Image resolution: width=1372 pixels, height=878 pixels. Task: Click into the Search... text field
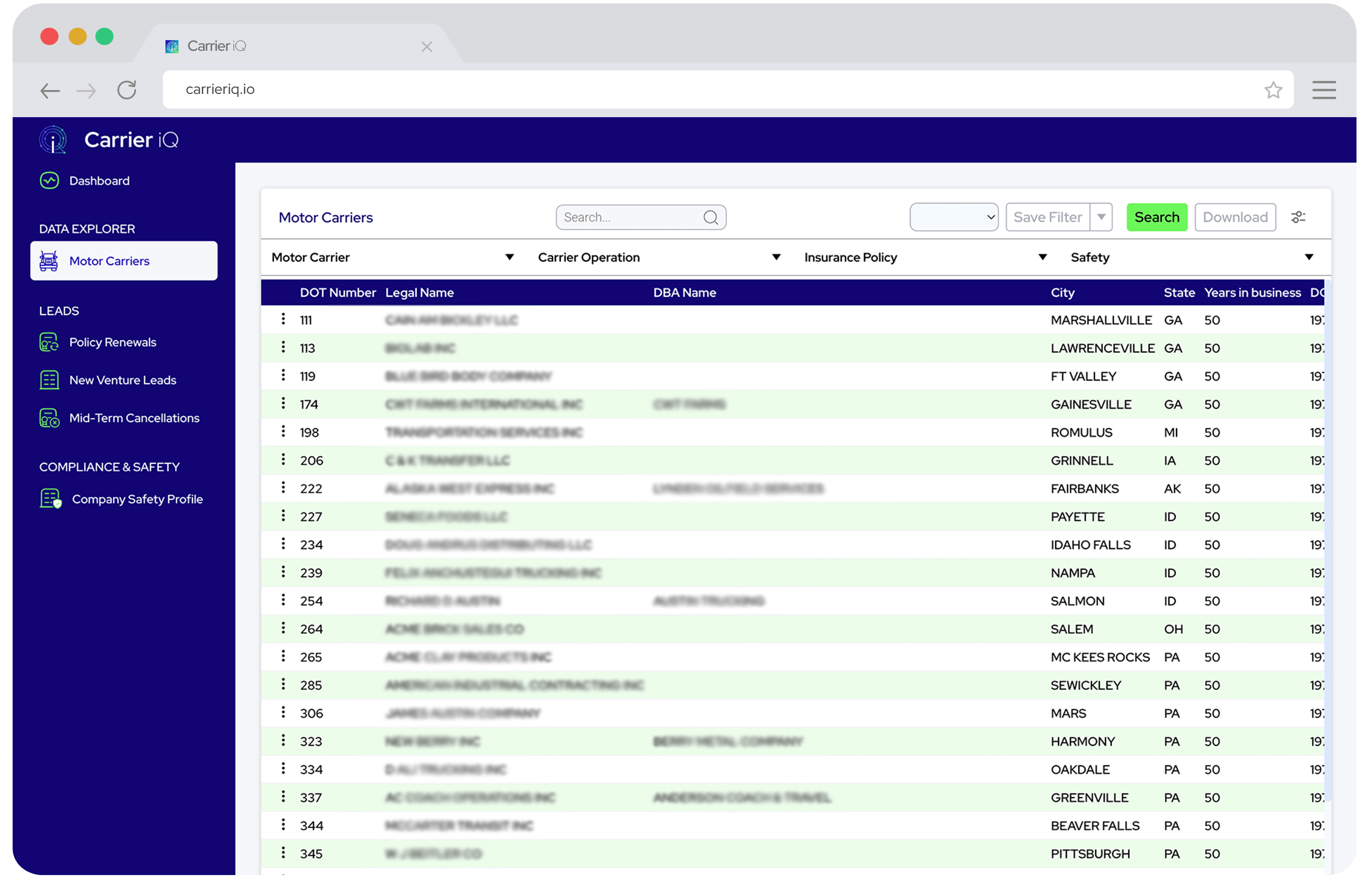click(x=629, y=217)
